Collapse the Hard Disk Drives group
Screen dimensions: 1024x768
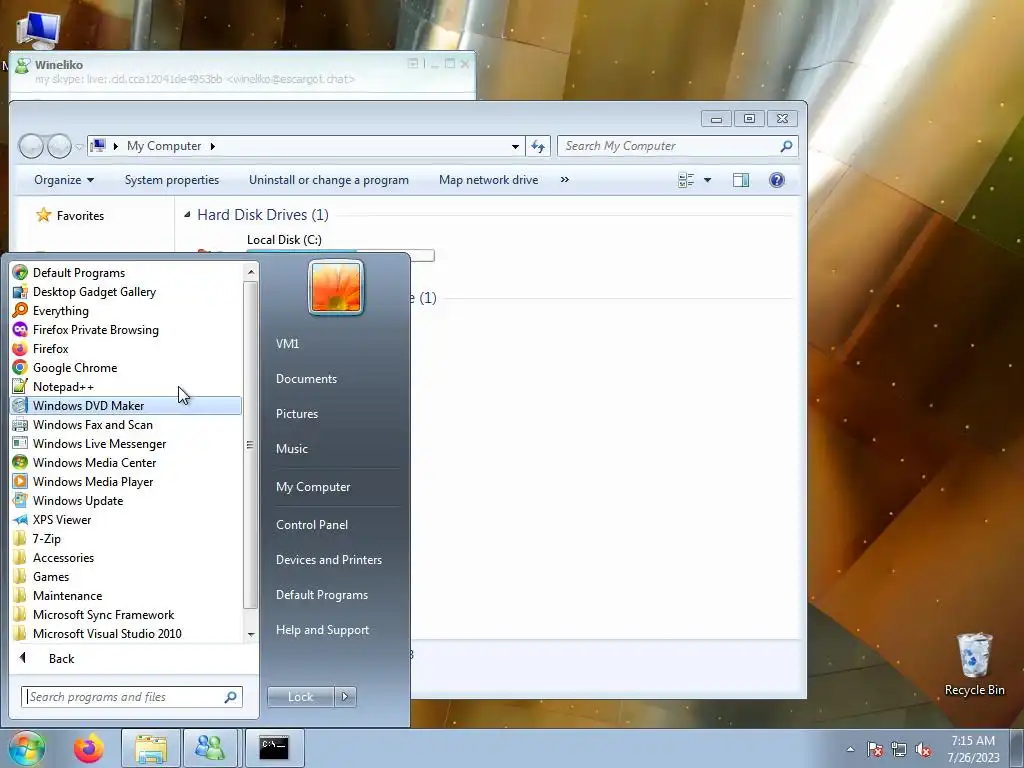(187, 214)
